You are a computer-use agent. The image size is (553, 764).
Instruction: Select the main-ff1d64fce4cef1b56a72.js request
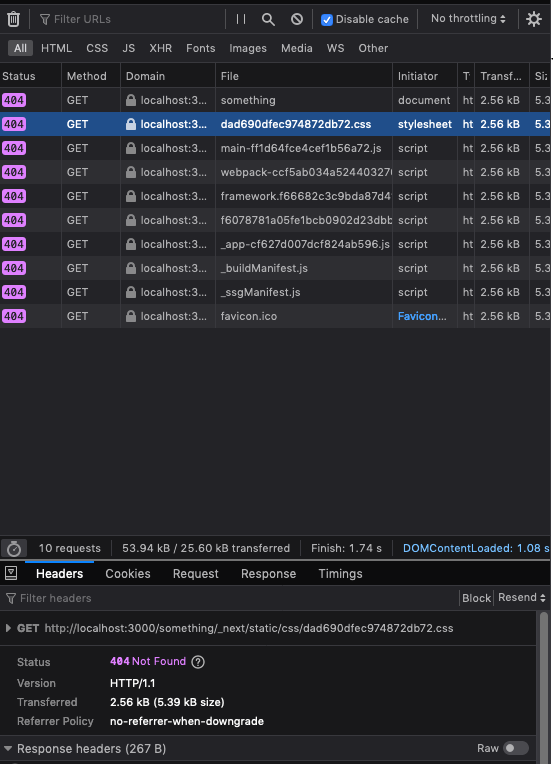point(275,148)
